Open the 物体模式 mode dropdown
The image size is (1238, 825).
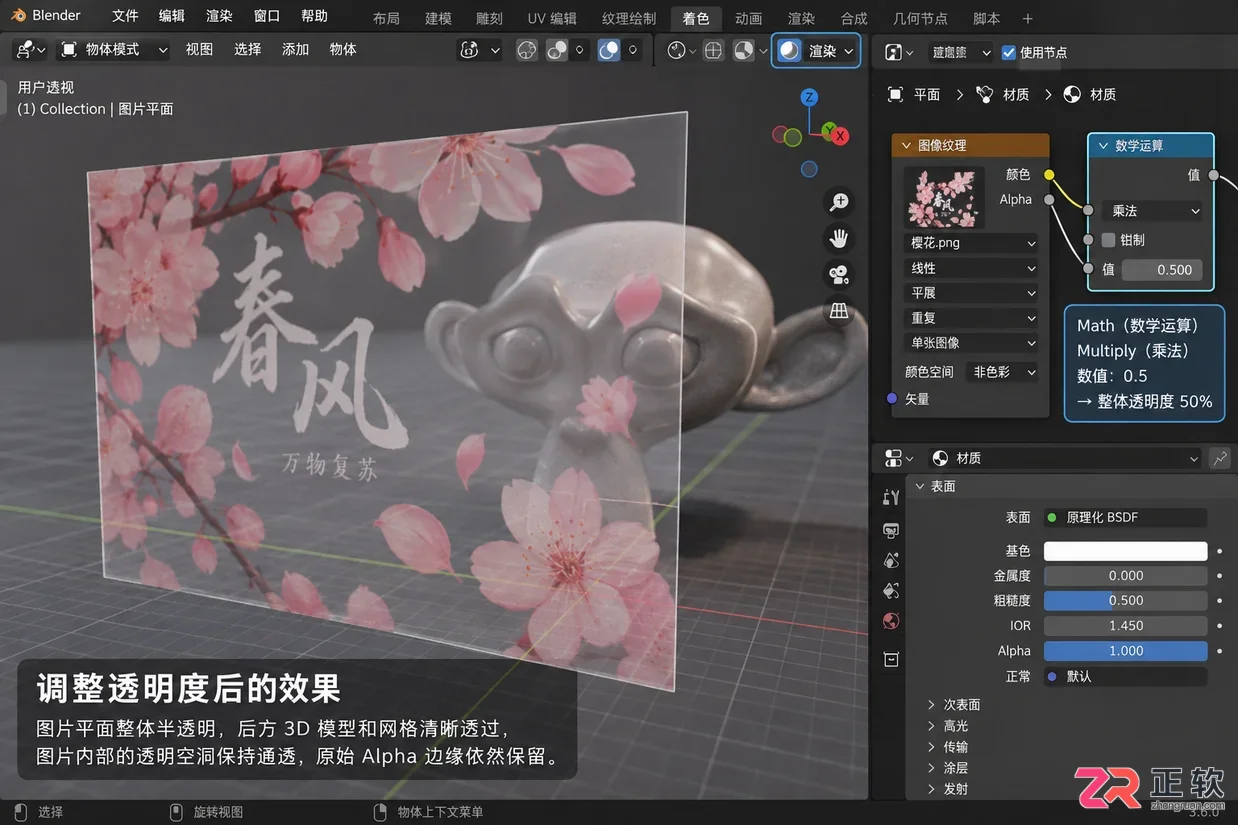[x=114, y=49]
